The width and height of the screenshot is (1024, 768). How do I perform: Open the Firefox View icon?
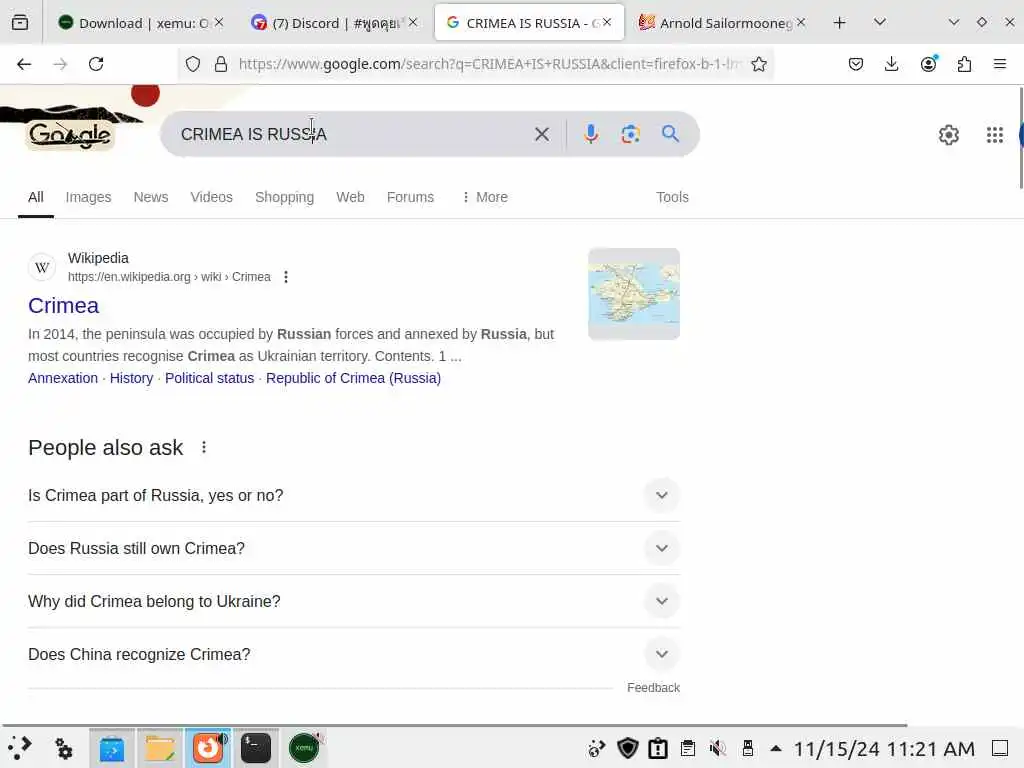(x=20, y=23)
